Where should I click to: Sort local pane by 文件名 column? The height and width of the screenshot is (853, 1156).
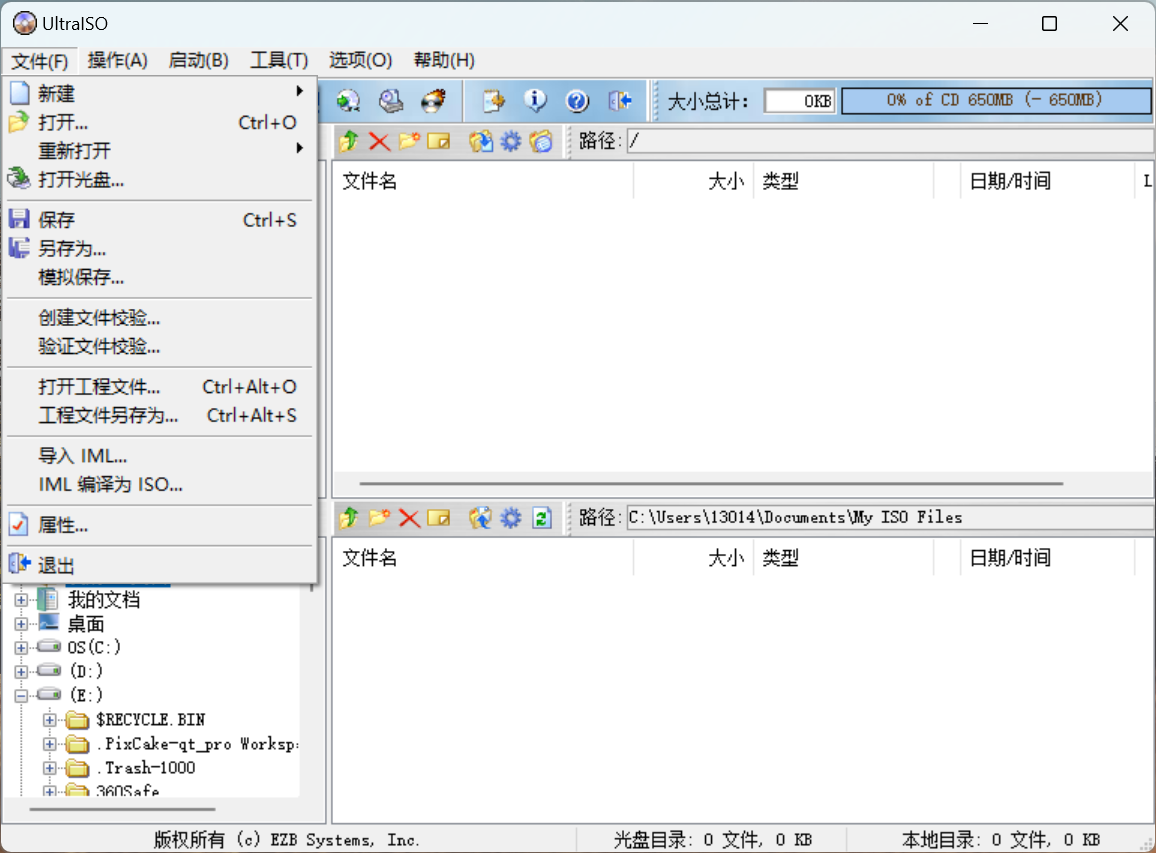pyautogui.click(x=483, y=558)
